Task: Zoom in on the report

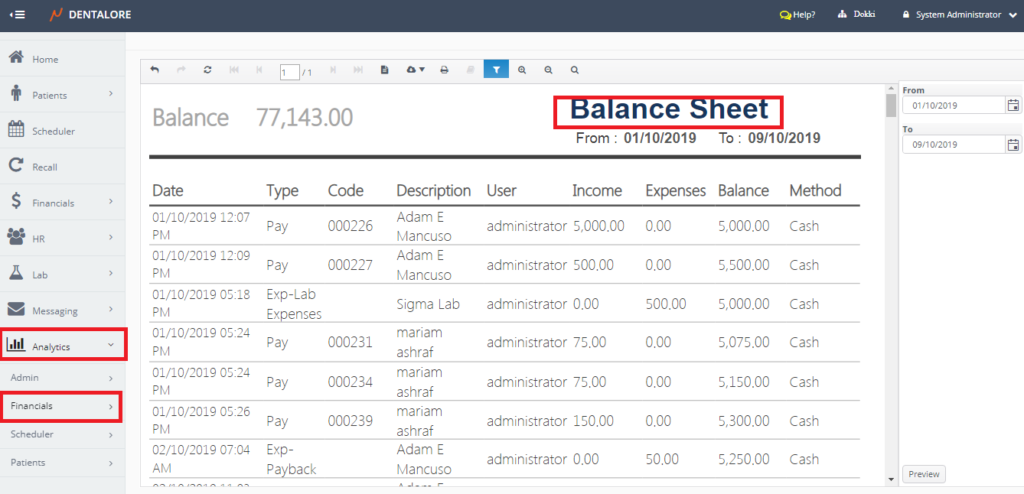Action: pyautogui.click(x=522, y=70)
